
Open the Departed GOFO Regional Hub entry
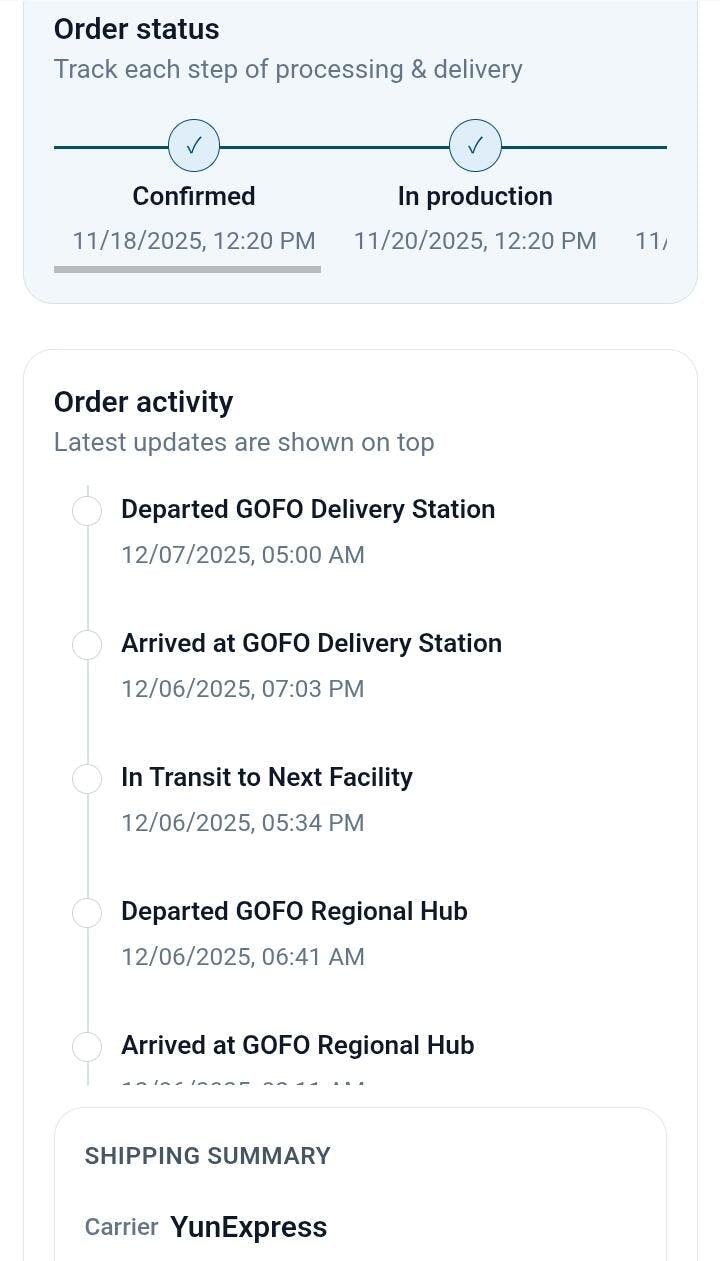[294, 911]
